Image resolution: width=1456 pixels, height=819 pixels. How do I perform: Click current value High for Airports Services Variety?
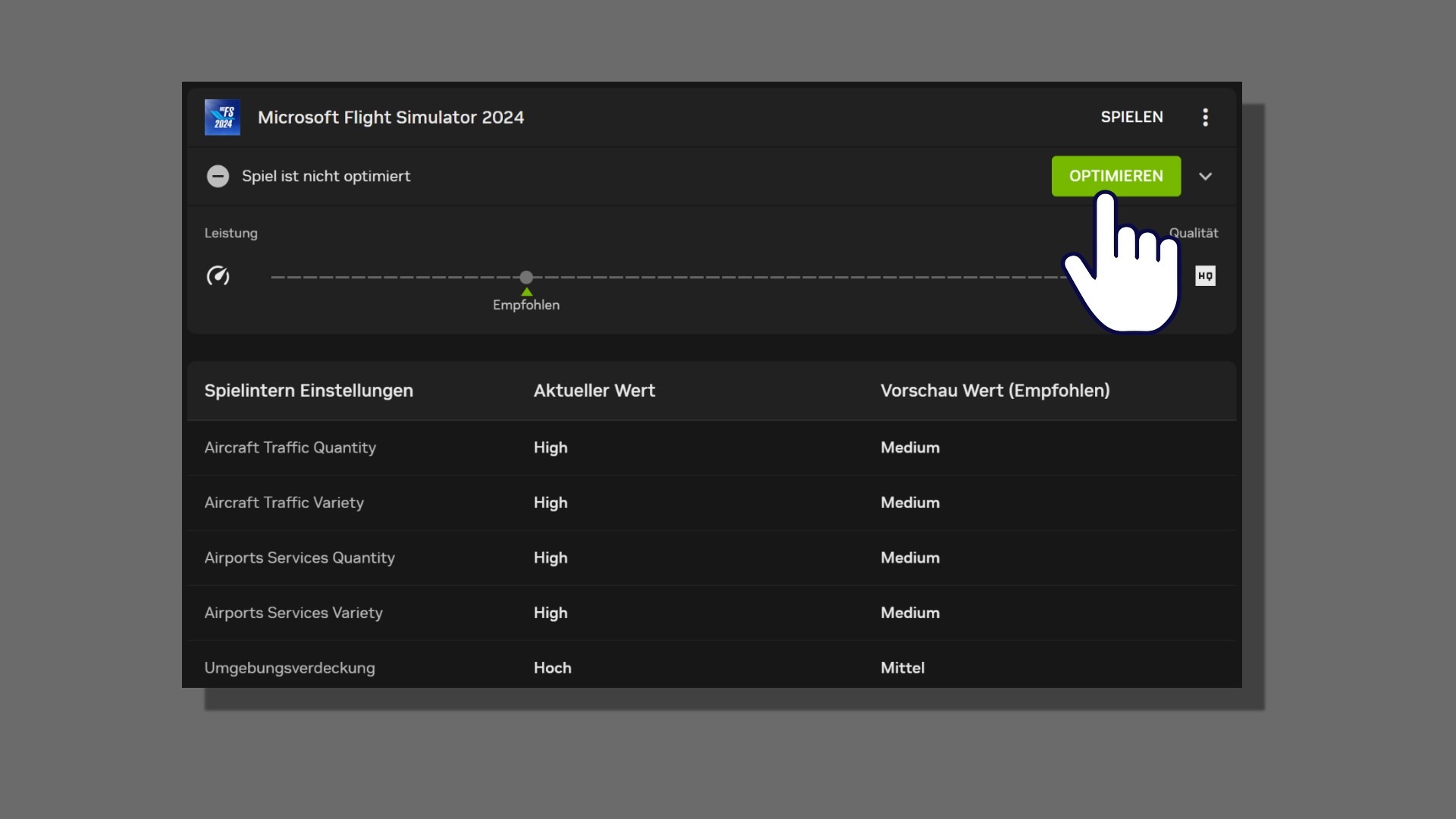tap(551, 613)
